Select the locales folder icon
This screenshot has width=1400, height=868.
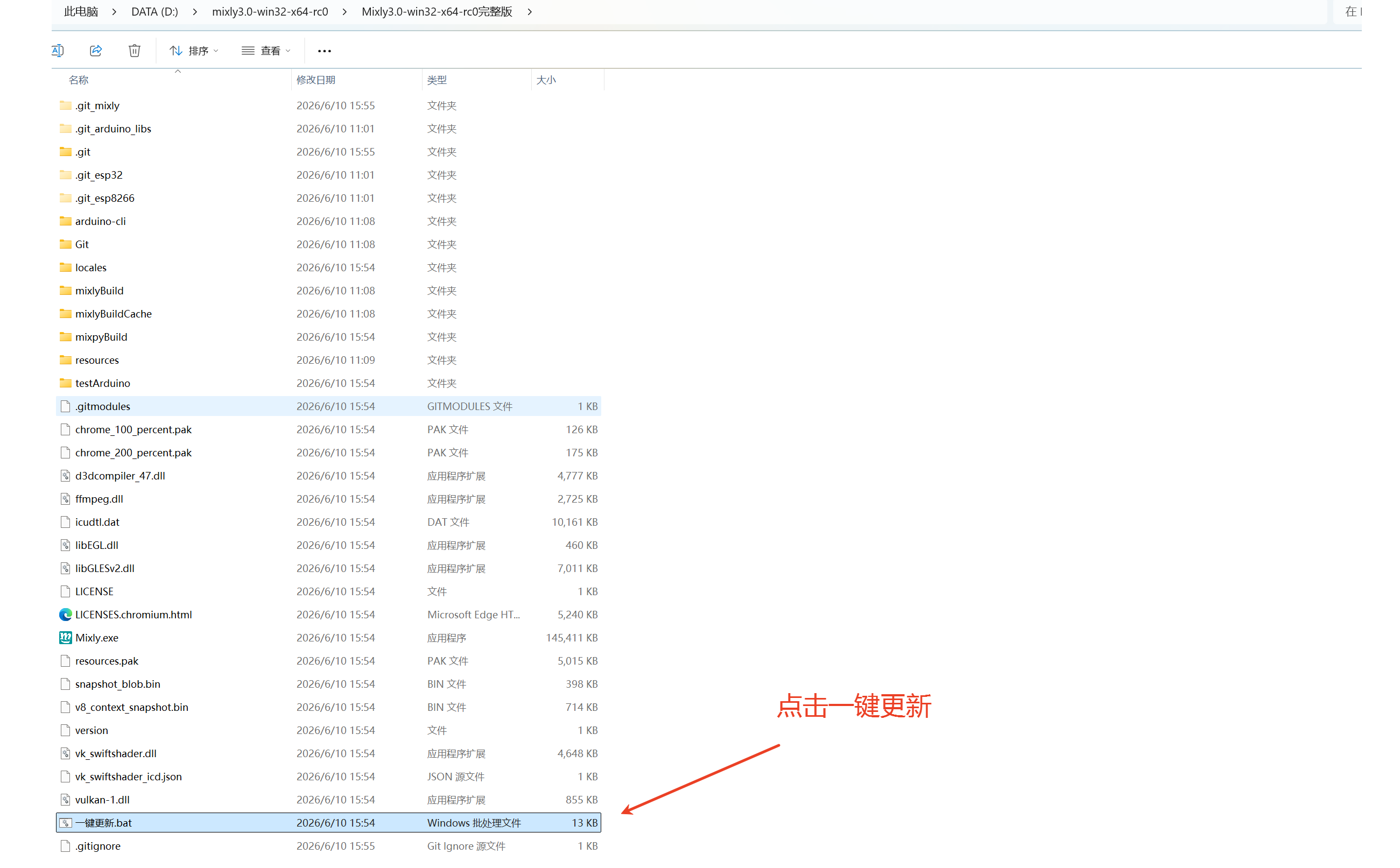pyautogui.click(x=66, y=267)
